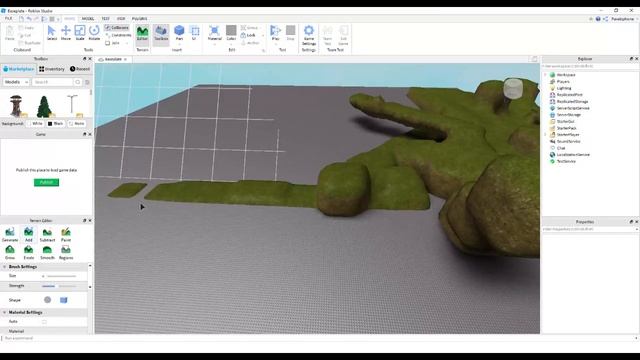640x360 pixels.
Task: Select the Grow terrain tool
Action: (x=10, y=253)
